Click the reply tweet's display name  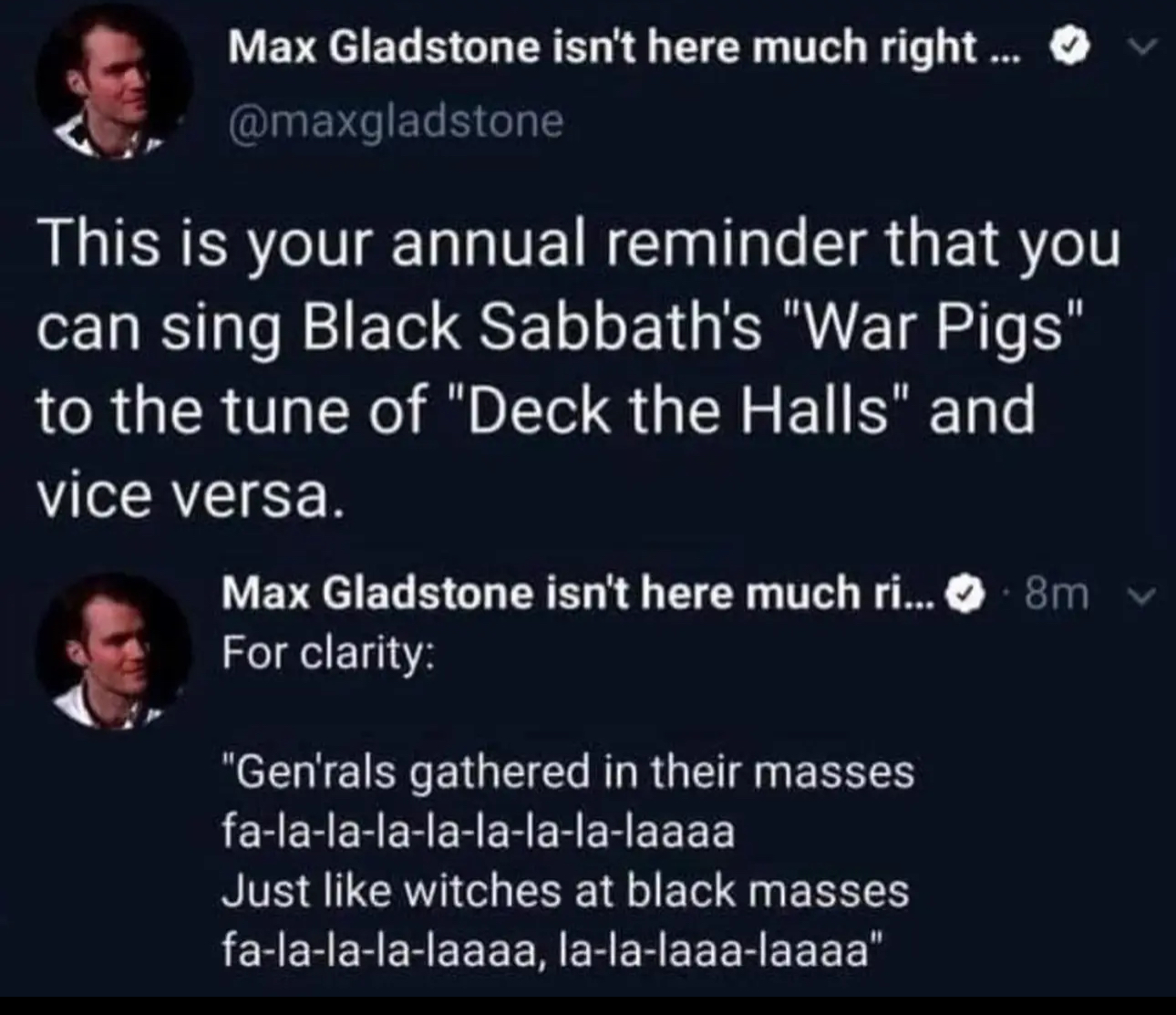pos(582,595)
